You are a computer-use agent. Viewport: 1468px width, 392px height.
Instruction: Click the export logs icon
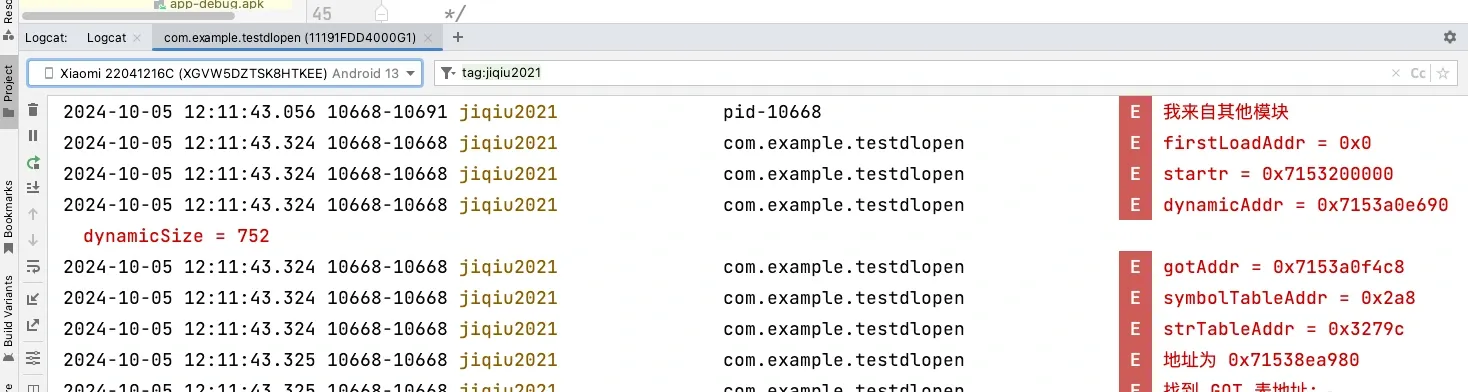pos(33,325)
